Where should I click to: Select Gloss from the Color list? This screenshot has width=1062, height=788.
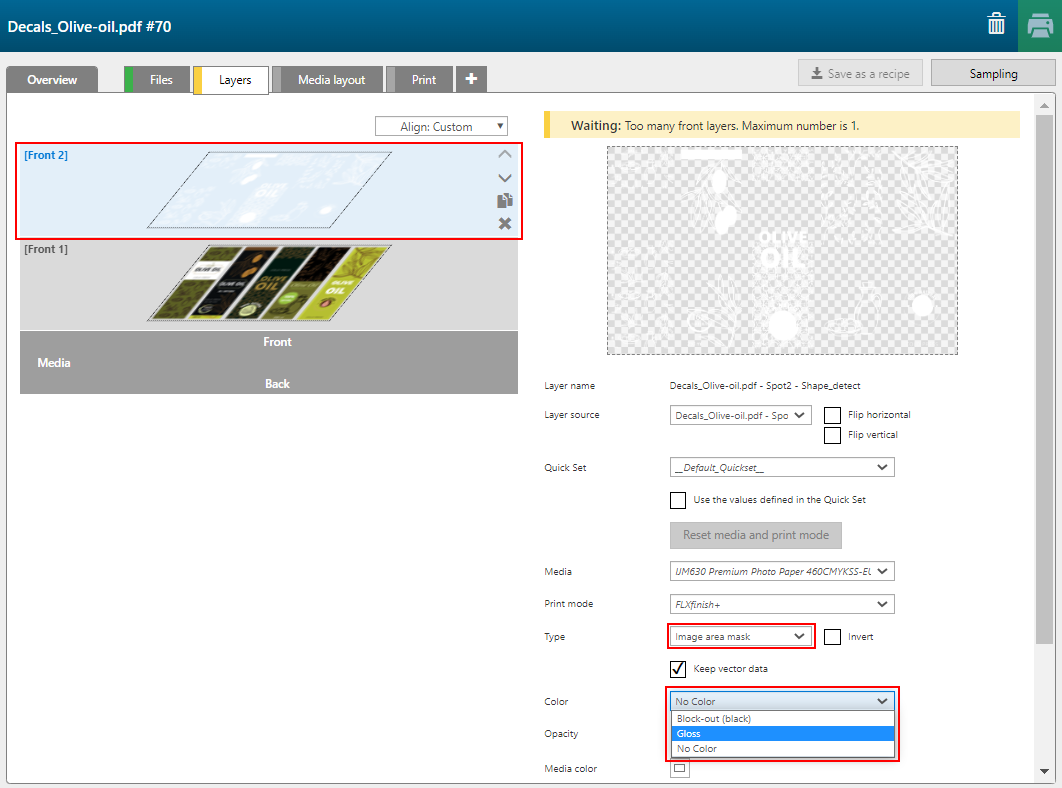782,734
